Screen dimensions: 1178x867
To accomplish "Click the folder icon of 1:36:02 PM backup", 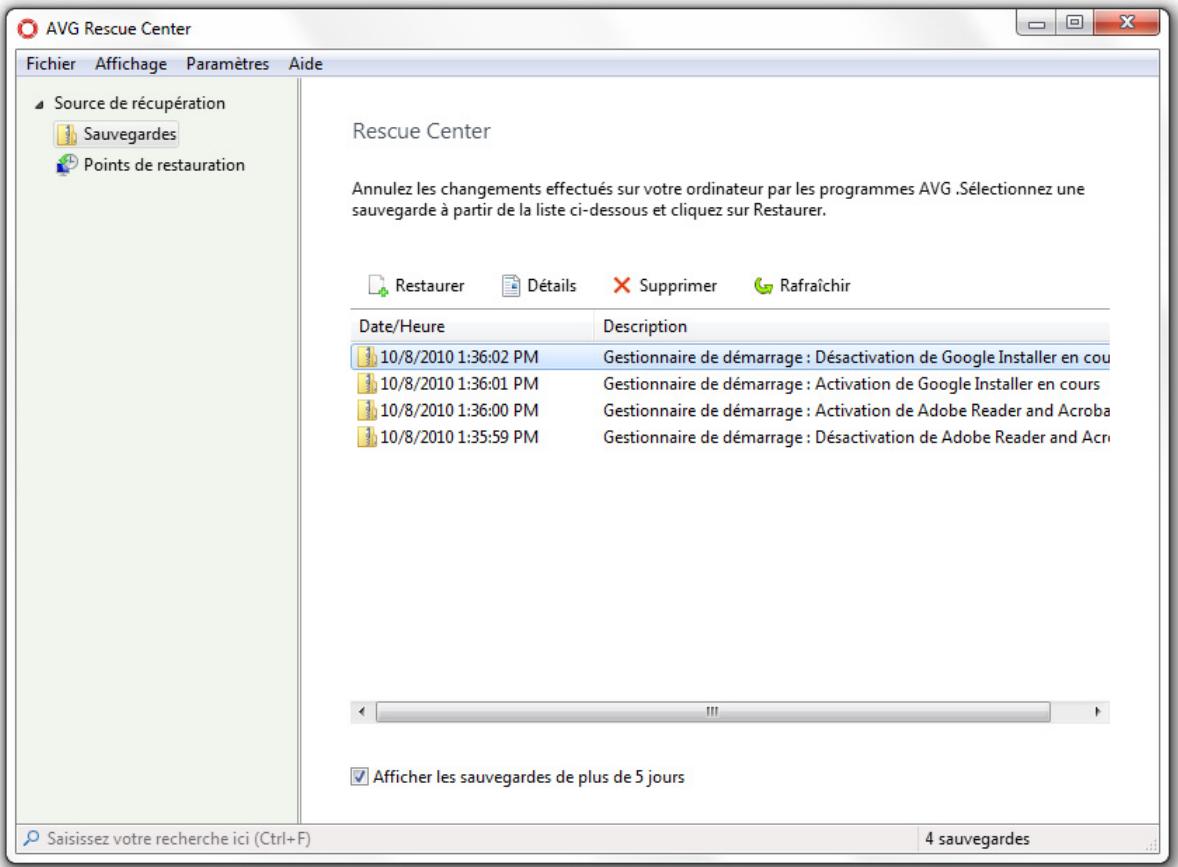I will (x=367, y=357).
